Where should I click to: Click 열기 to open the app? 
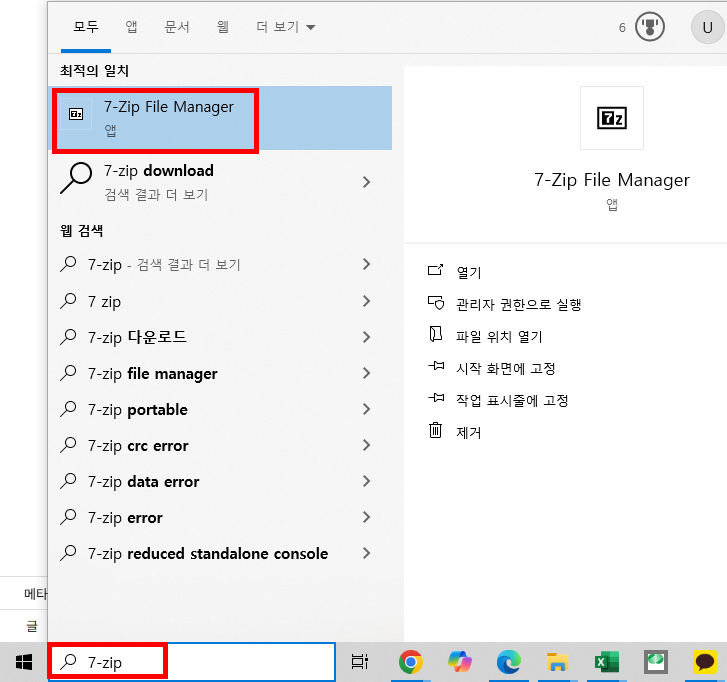click(469, 272)
